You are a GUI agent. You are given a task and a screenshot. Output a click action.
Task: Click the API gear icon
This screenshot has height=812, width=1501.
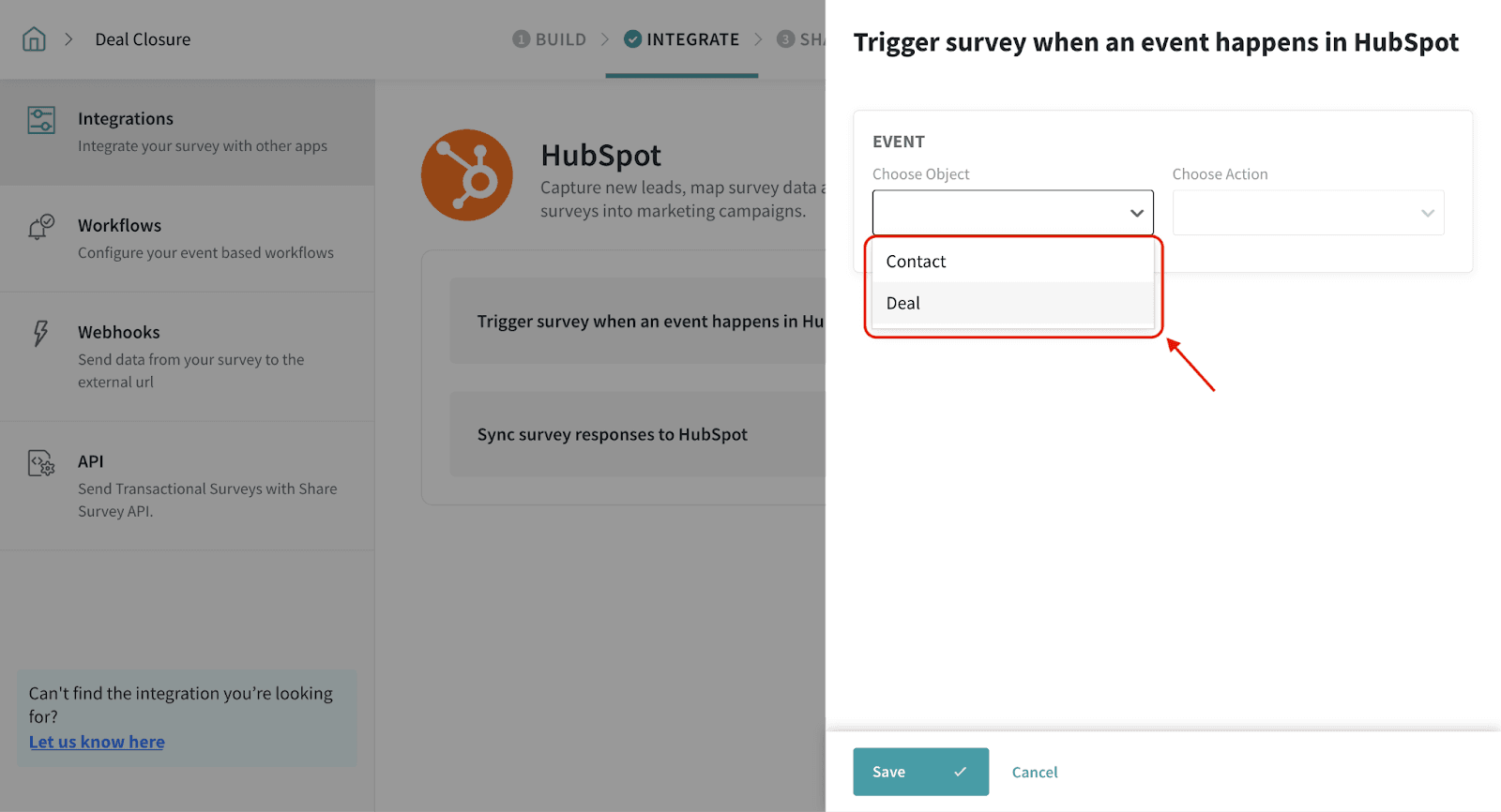point(41,463)
